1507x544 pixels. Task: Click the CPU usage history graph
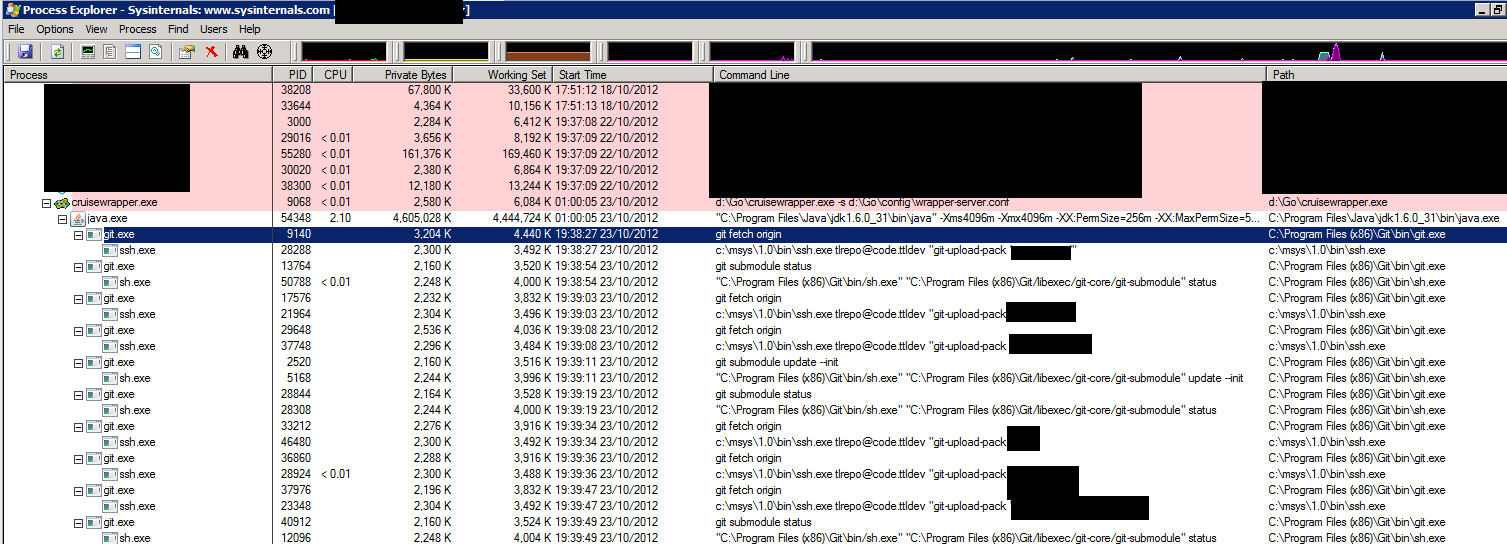[x=345, y=51]
